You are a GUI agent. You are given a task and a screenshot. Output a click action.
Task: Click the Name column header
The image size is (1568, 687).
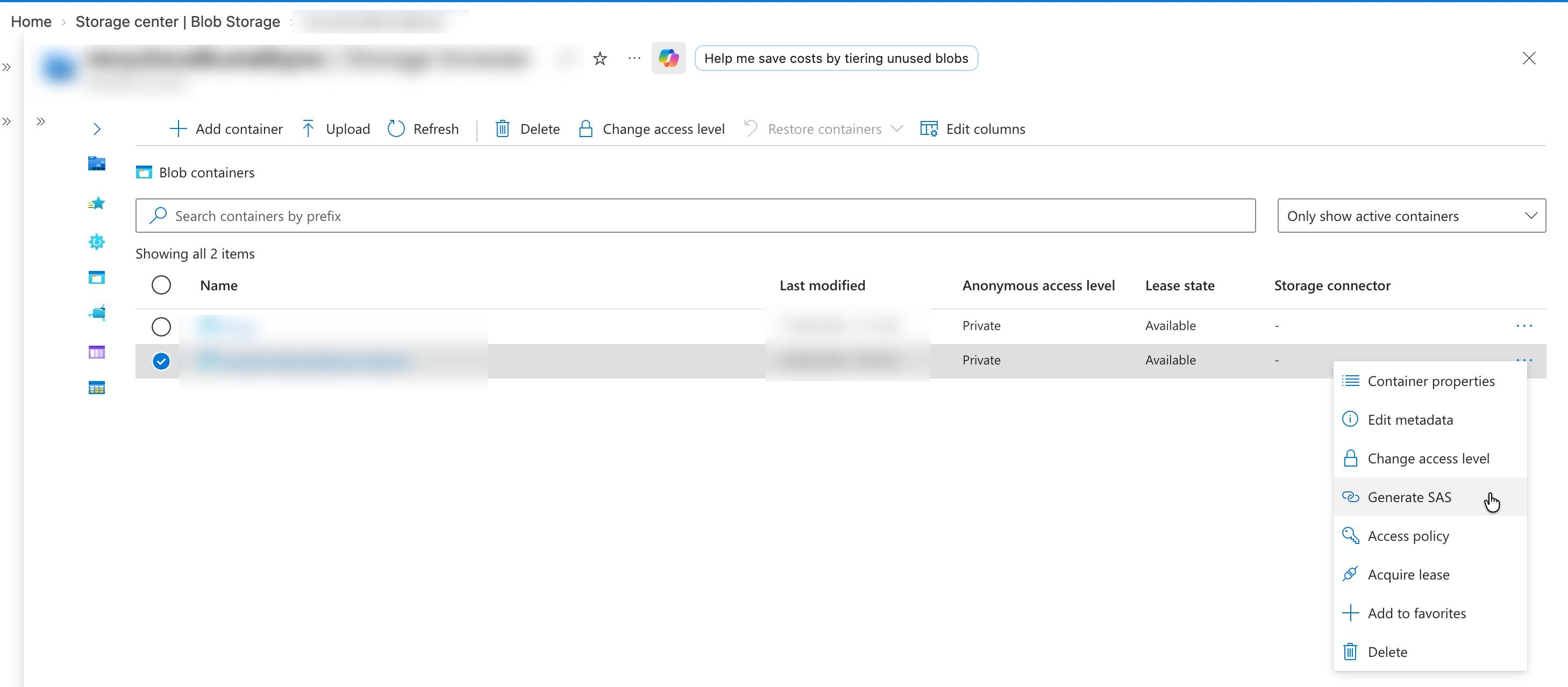click(x=218, y=285)
